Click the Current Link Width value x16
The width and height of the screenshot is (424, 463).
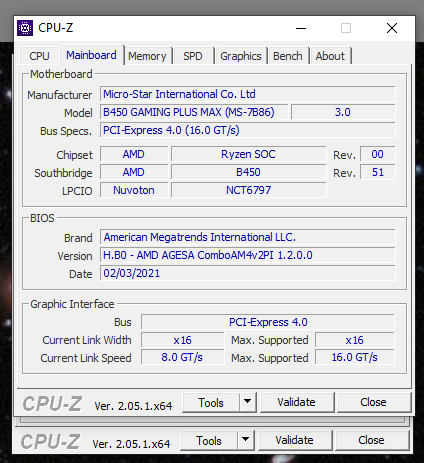coord(182,340)
